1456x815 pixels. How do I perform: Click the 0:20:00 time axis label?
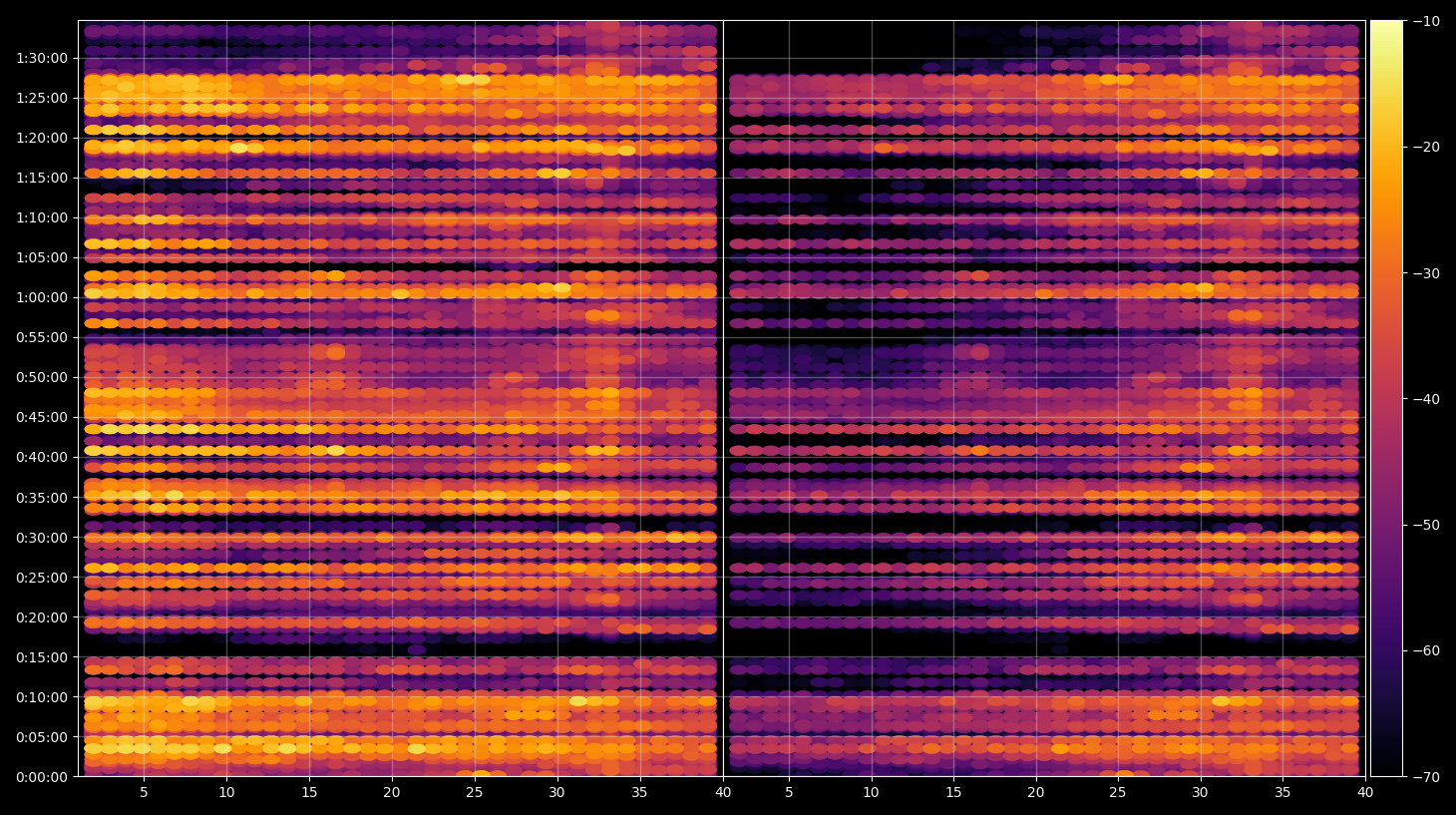42,617
